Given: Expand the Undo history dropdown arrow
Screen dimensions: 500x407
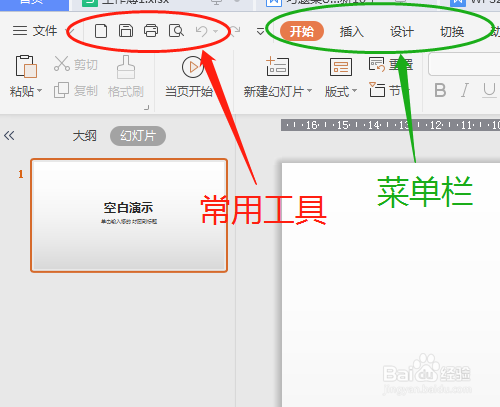Looking at the screenshot, I should point(216,32).
